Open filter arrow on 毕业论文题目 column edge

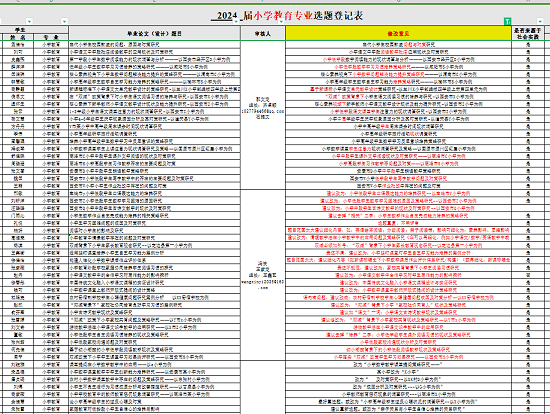click(x=236, y=21)
